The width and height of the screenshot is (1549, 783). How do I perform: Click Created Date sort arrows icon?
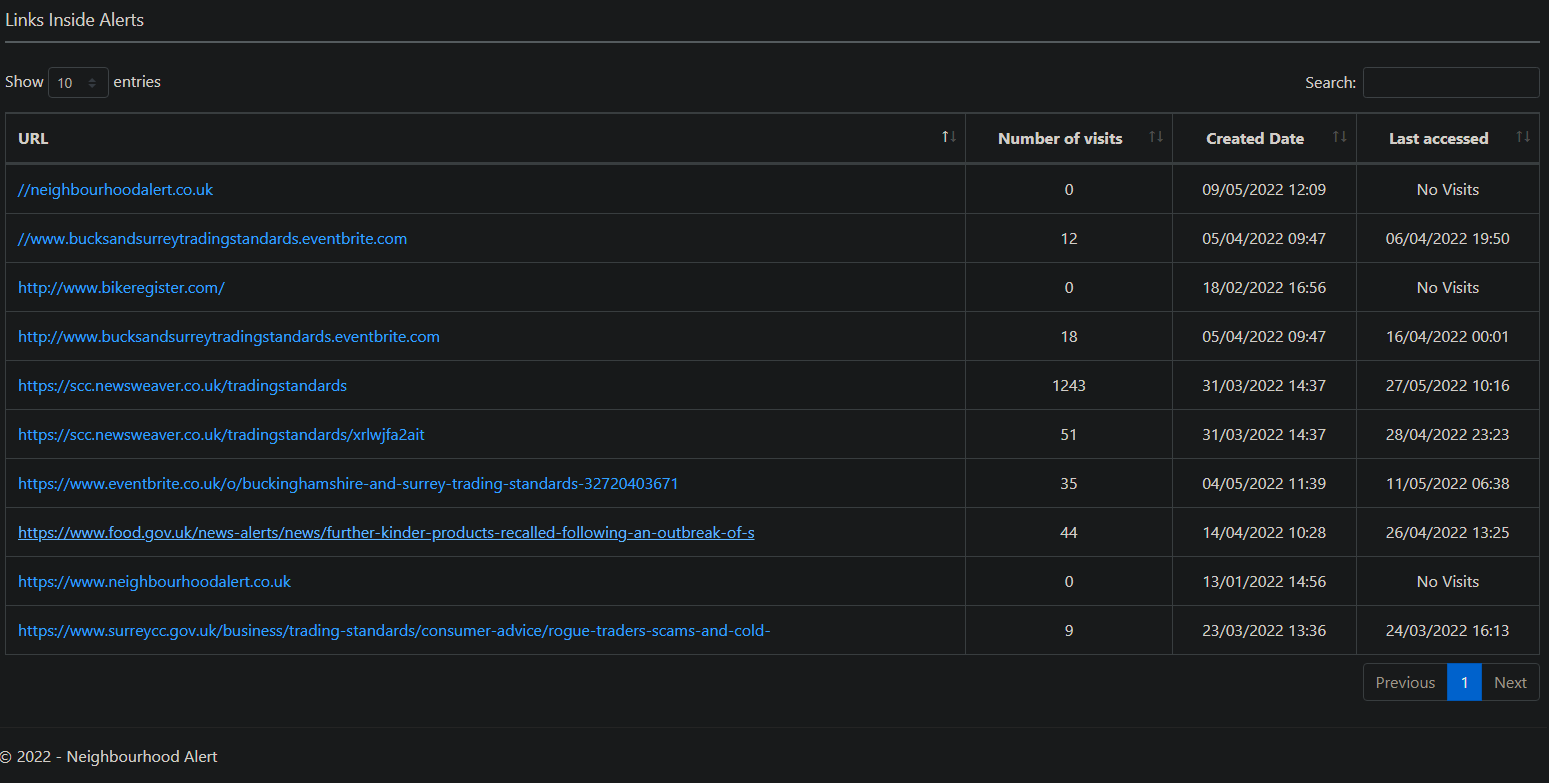(x=1339, y=137)
